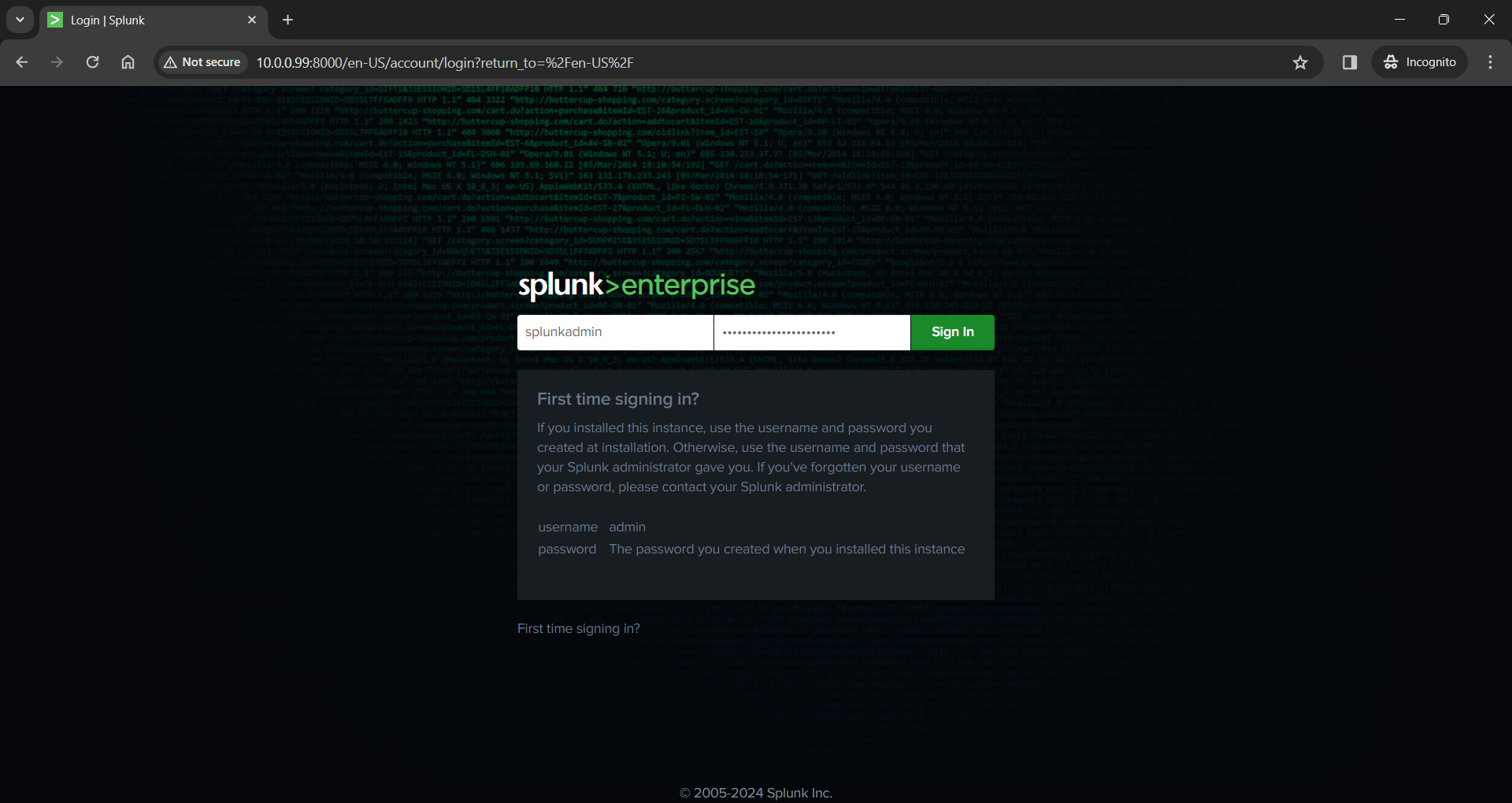Click the '© 2005-2024 Splunk Inc.' footer text
The height and width of the screenshot is (803, 1512).
tap(756, 793)
